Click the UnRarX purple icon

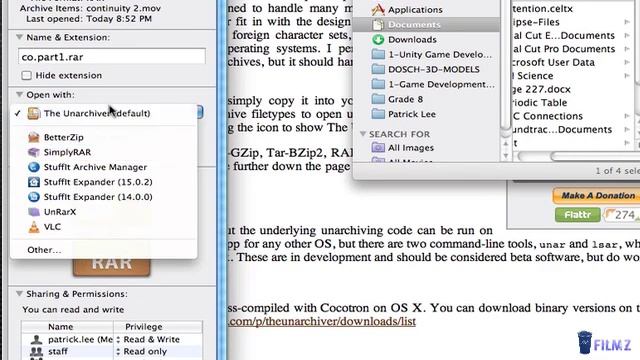point(34,212)
